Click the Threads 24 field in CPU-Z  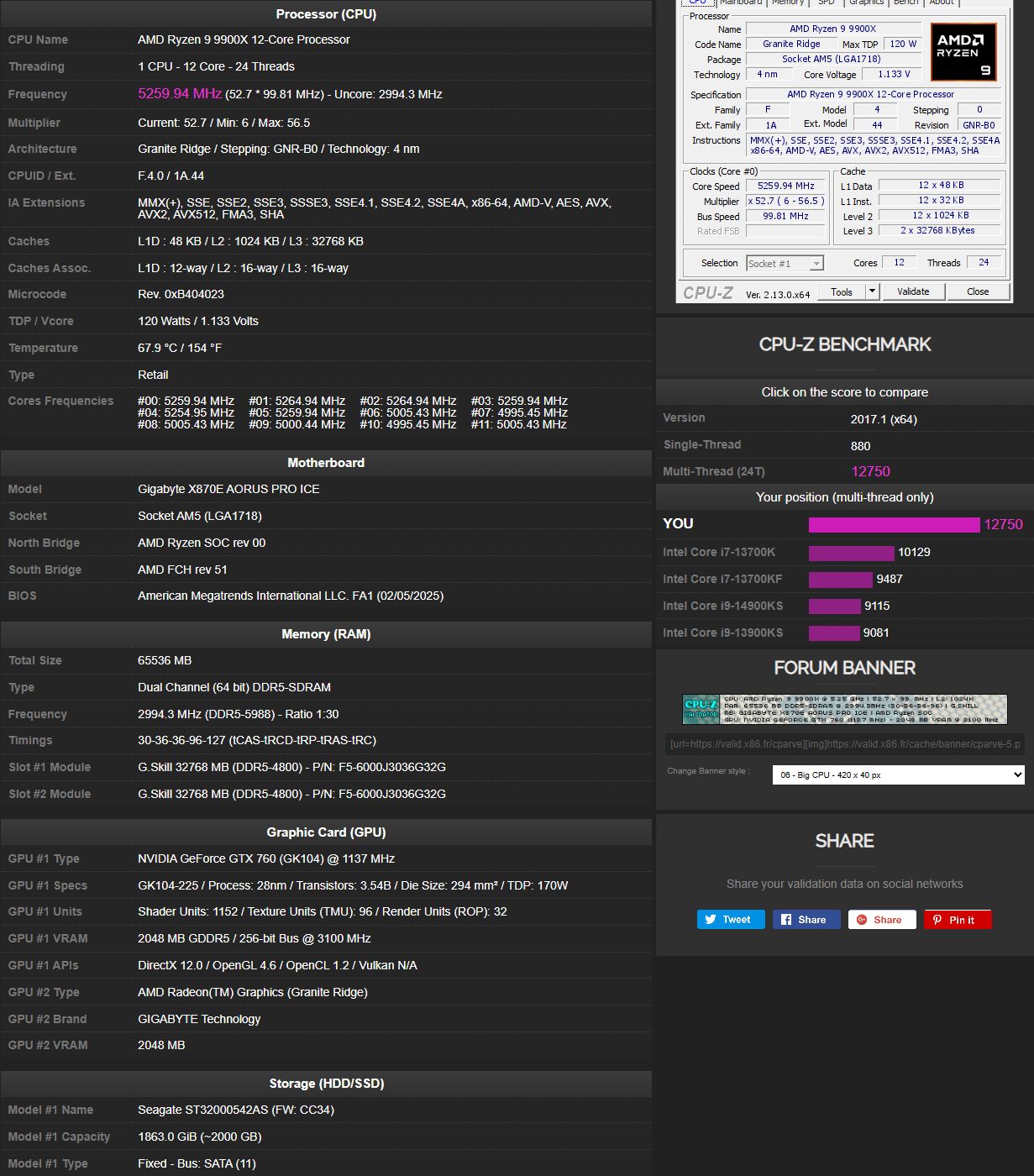(x=984, y=263)
